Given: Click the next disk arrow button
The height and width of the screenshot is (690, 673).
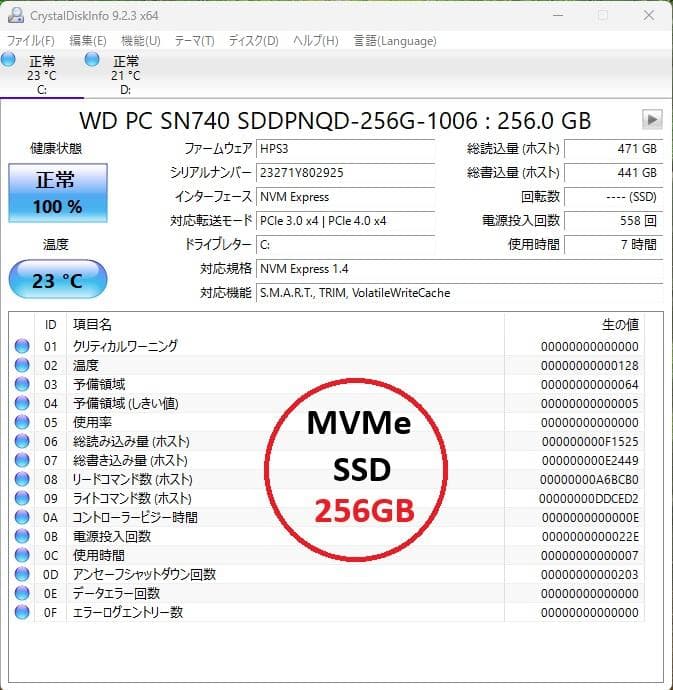Looking at the screenshot, I should (652, 119).
